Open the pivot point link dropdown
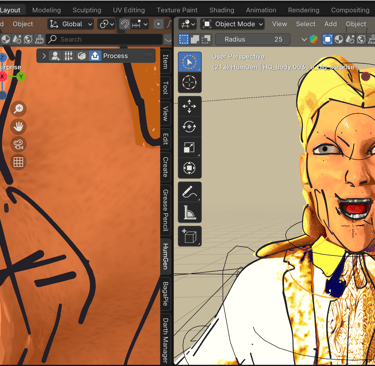The width and height of the screenshot is (375, 366). coord(107,24)
